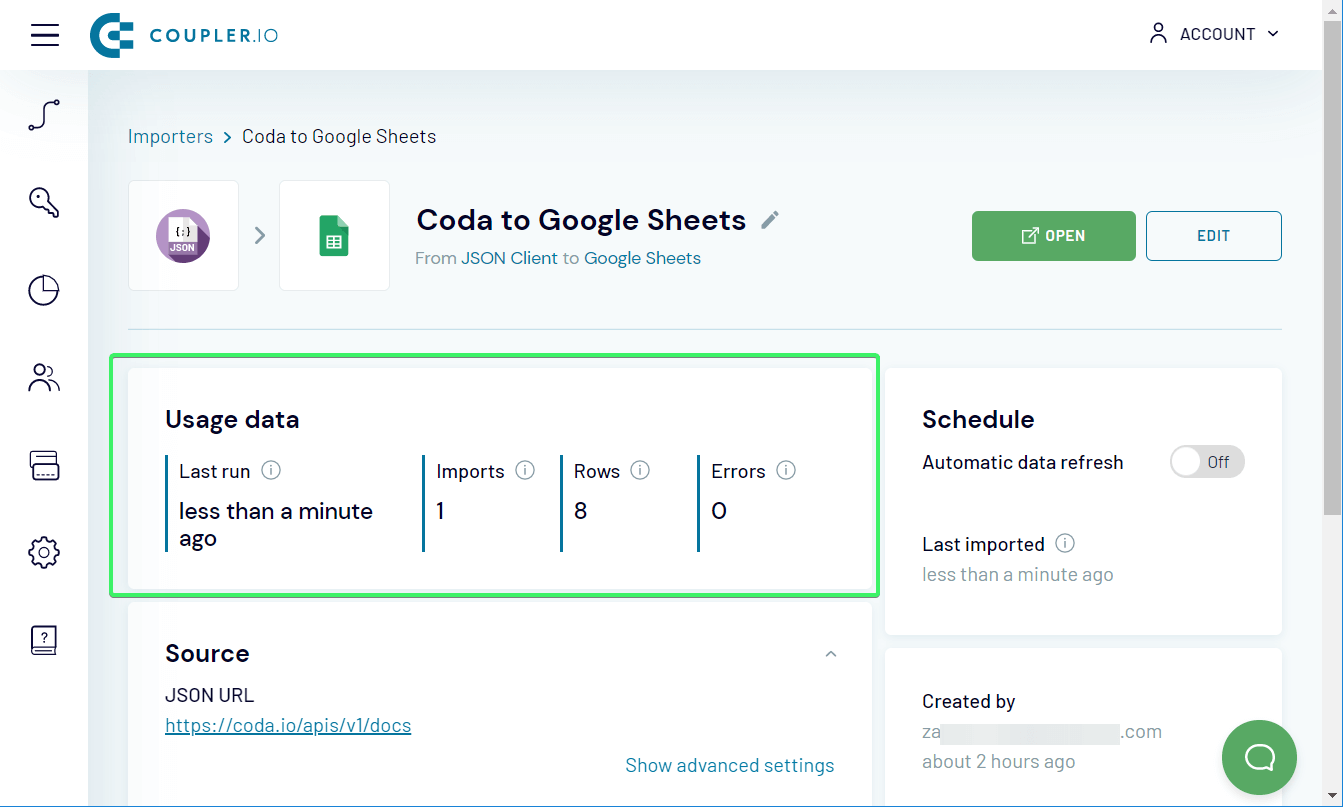Show info for Last imported
The width and height of the screenshot is (1343, 807).
pyautogui.click(x=1065, y=543)
